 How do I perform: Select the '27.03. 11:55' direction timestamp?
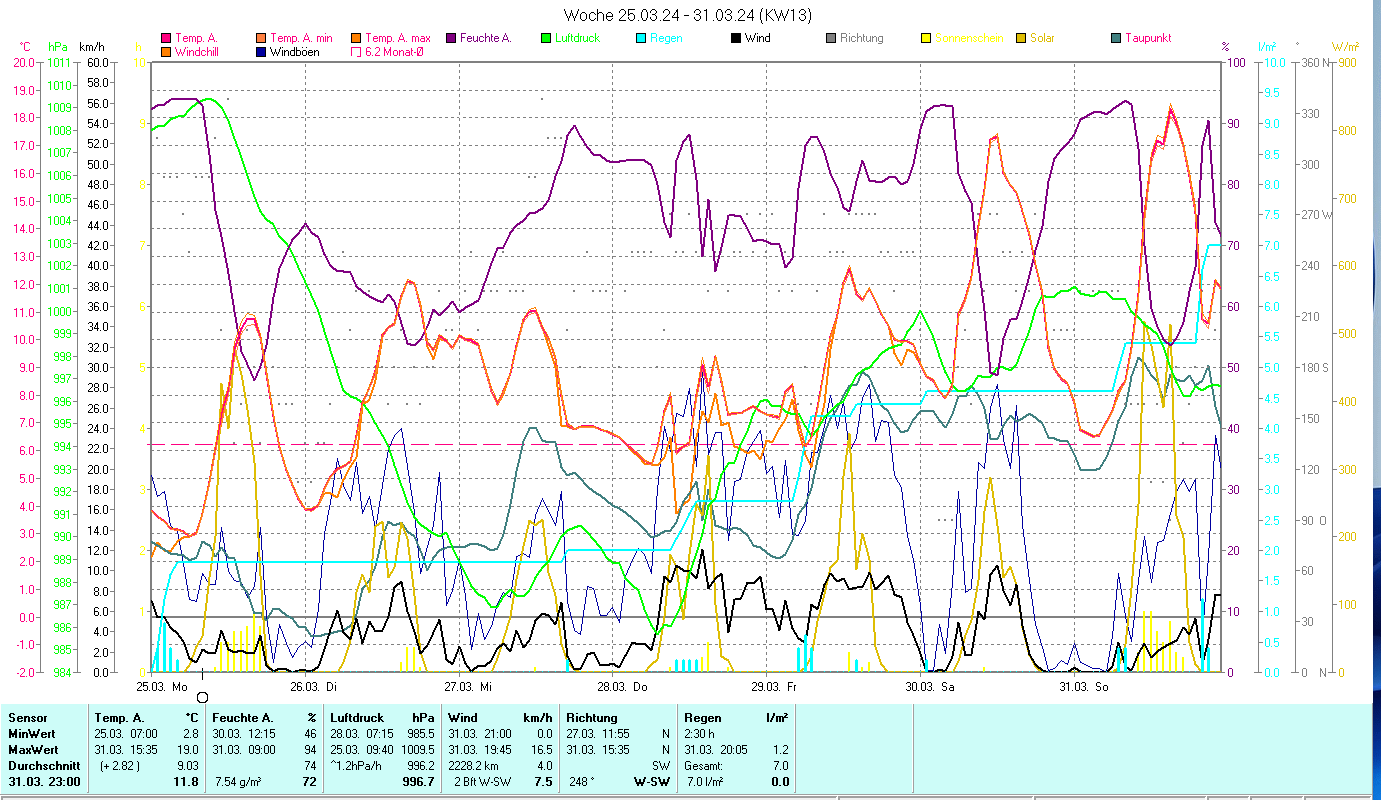click(599, 734)
